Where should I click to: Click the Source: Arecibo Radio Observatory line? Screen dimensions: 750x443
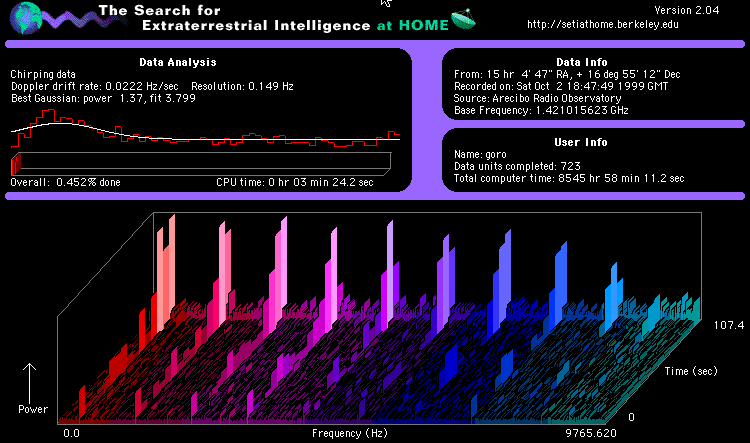coord(537,98)
